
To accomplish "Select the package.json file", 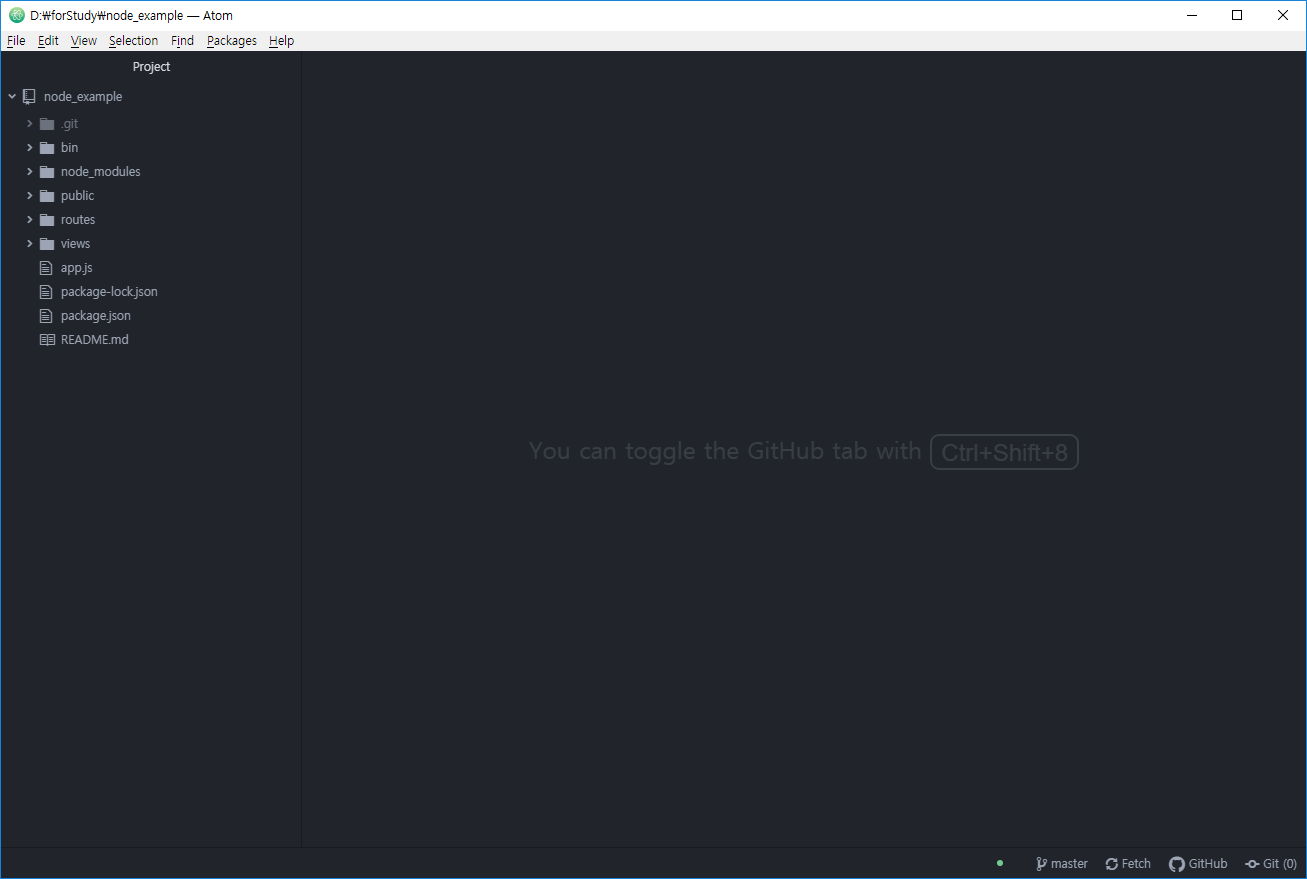I will click(95, 315).
